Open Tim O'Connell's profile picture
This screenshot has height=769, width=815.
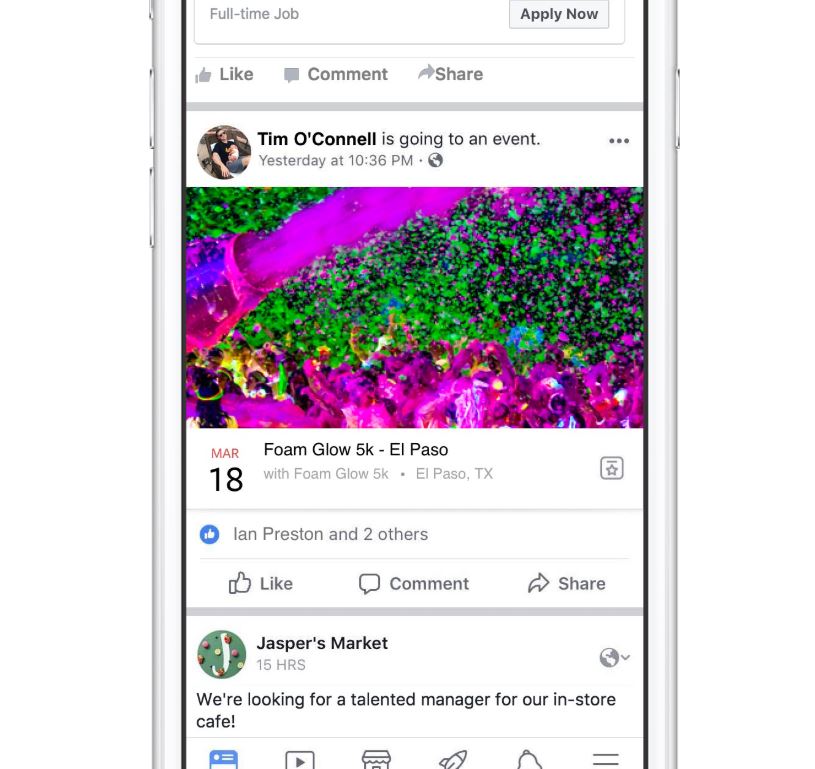[224, 151]
